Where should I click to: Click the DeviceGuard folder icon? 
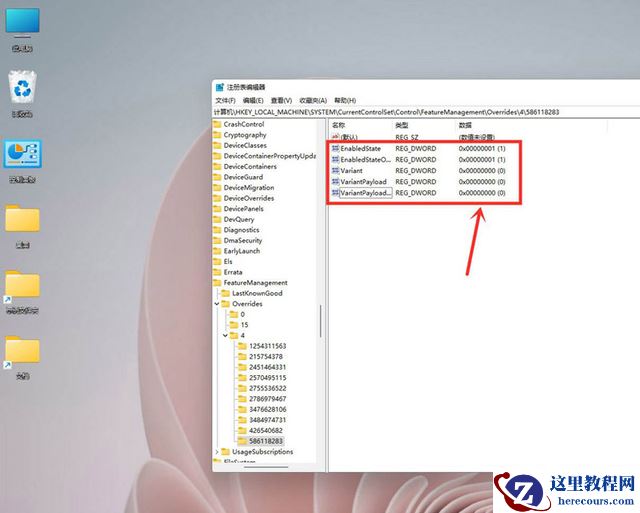pos(217,177)
